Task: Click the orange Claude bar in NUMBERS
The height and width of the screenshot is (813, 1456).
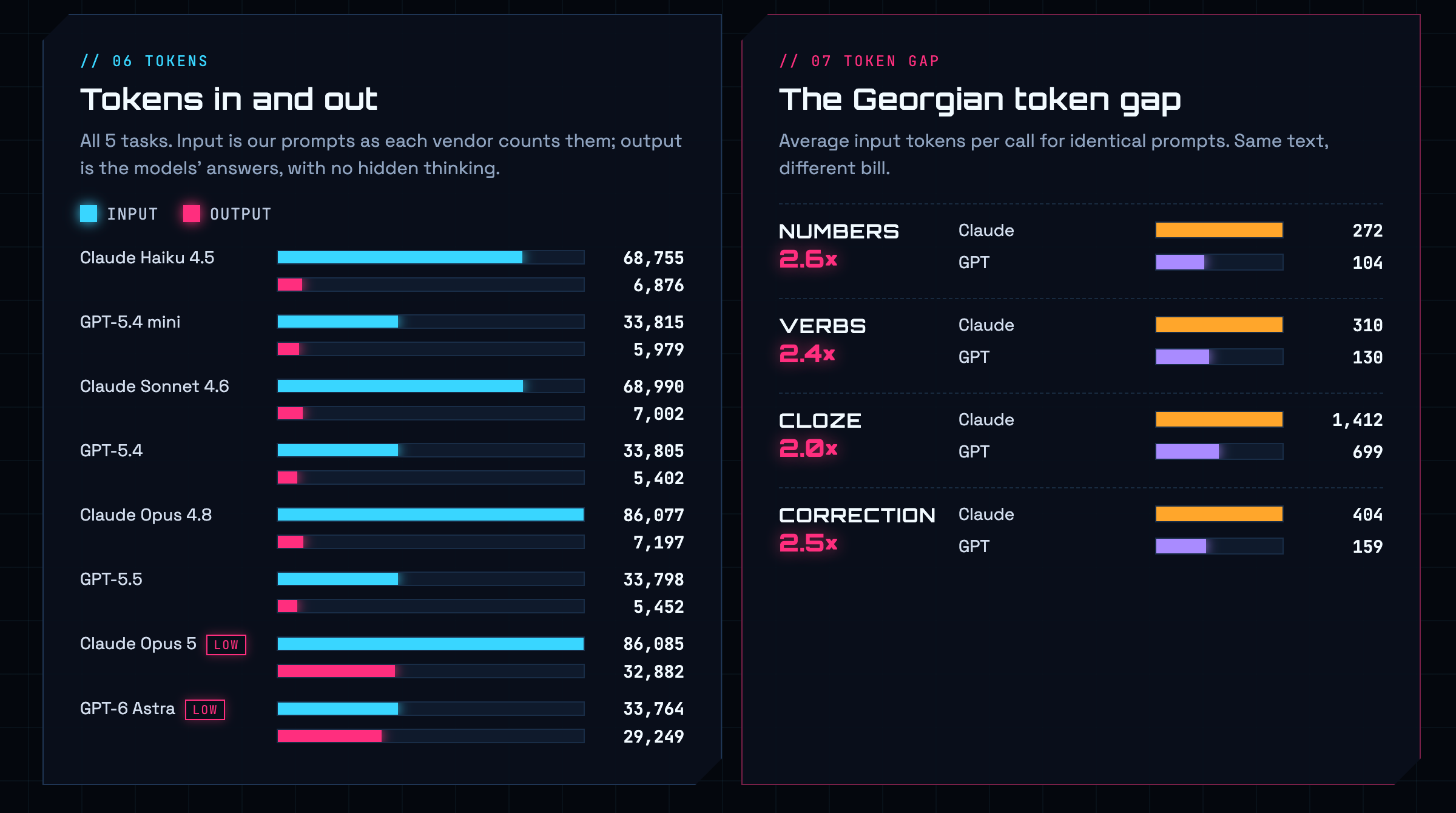Action: tap(1219, 230)
